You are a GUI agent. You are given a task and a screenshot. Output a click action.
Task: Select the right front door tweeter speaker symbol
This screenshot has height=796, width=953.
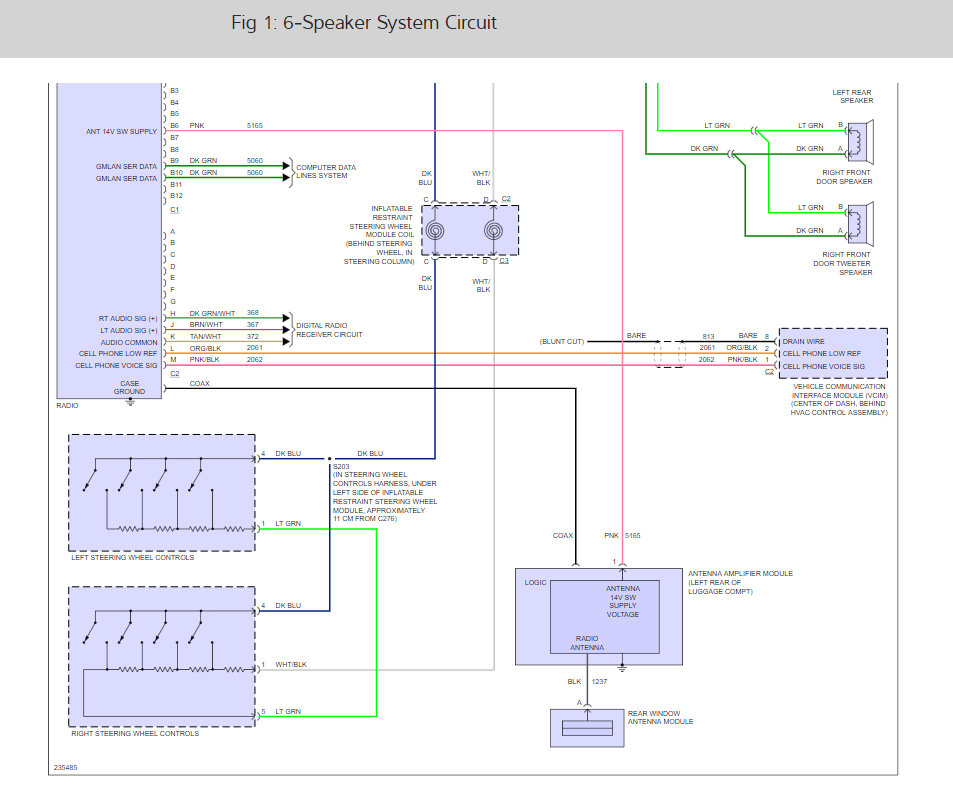(860, 224)
